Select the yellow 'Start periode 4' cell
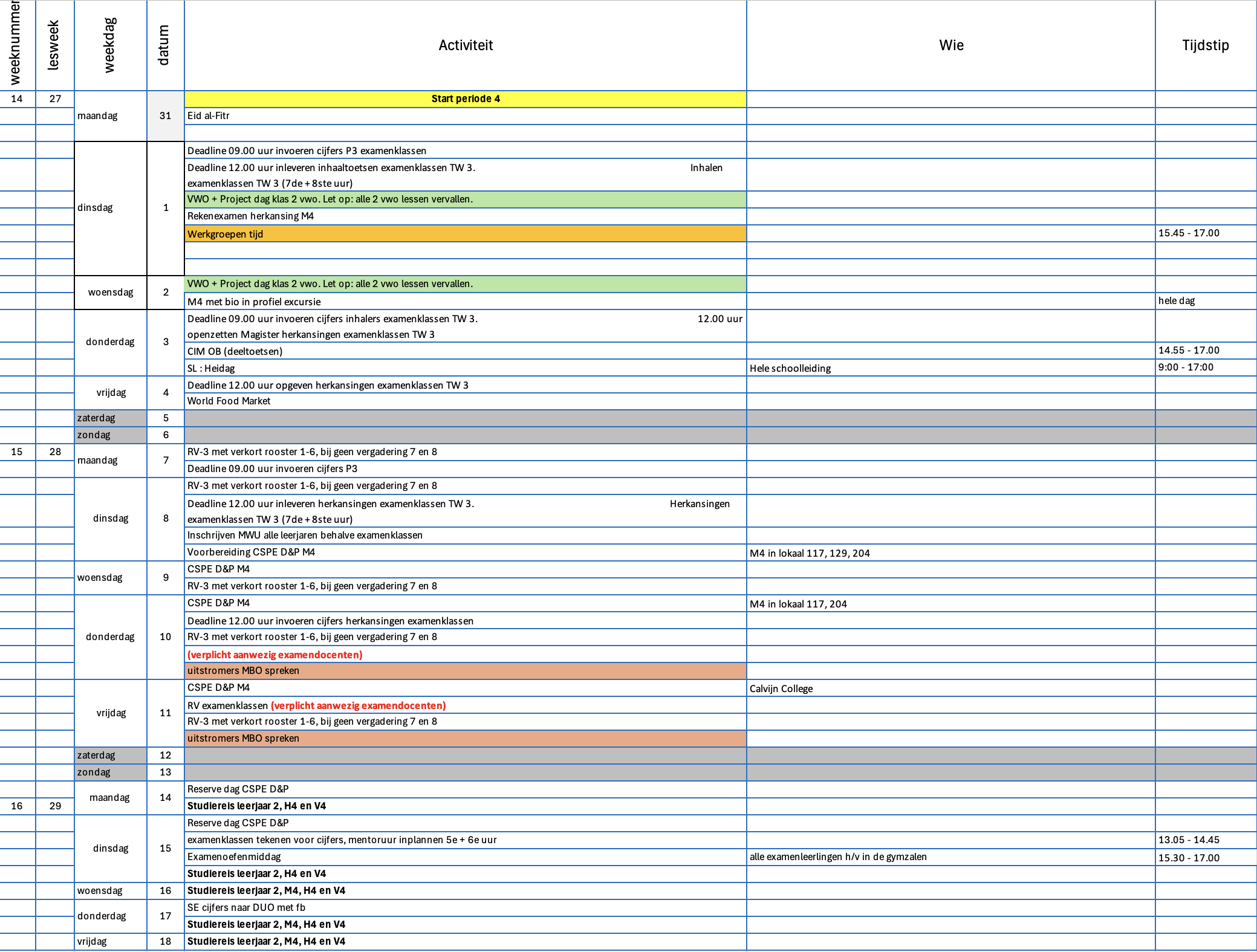1257x952 pixels. (x=466, y=99)
